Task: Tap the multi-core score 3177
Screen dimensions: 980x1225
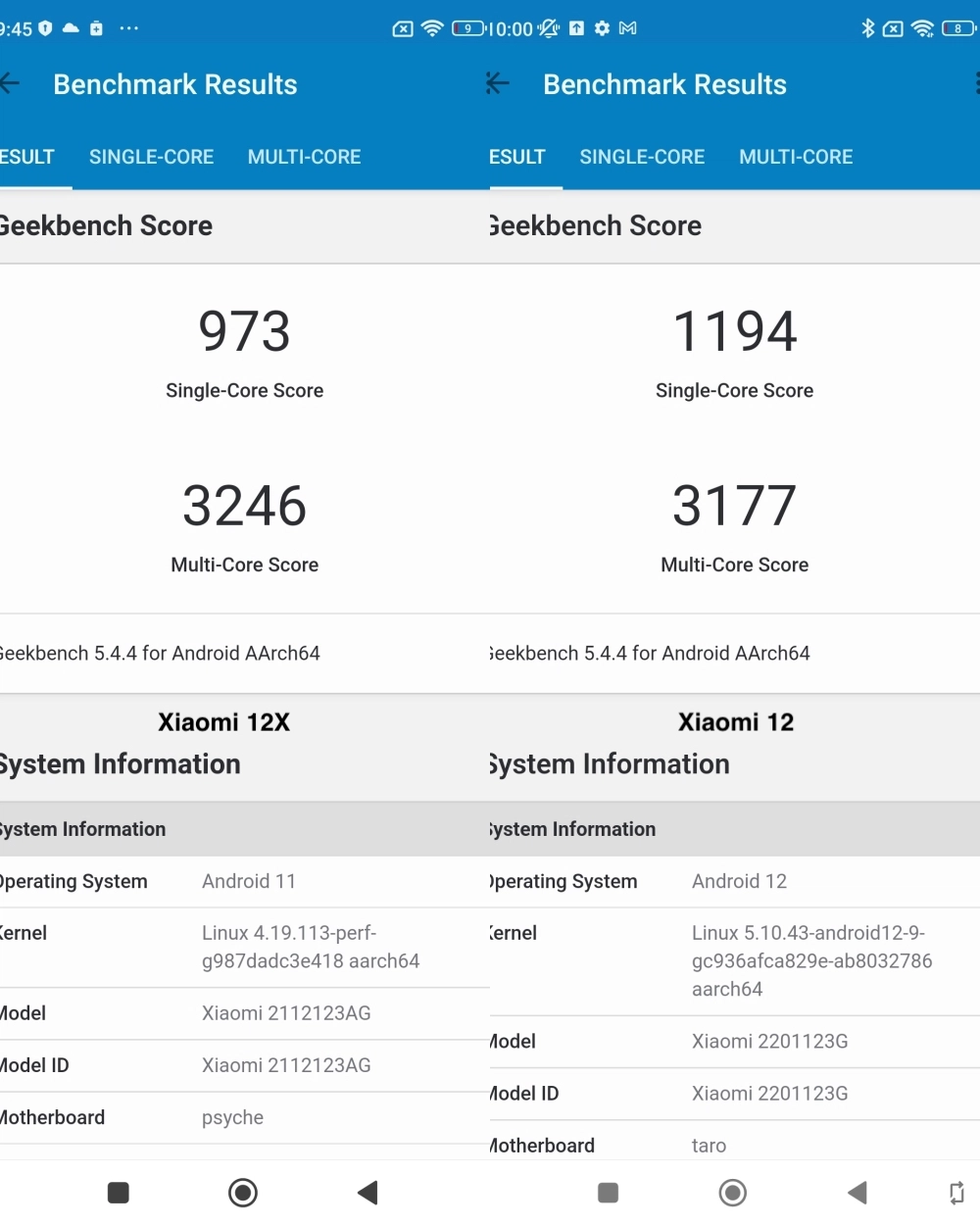Action: click(735, 506)
